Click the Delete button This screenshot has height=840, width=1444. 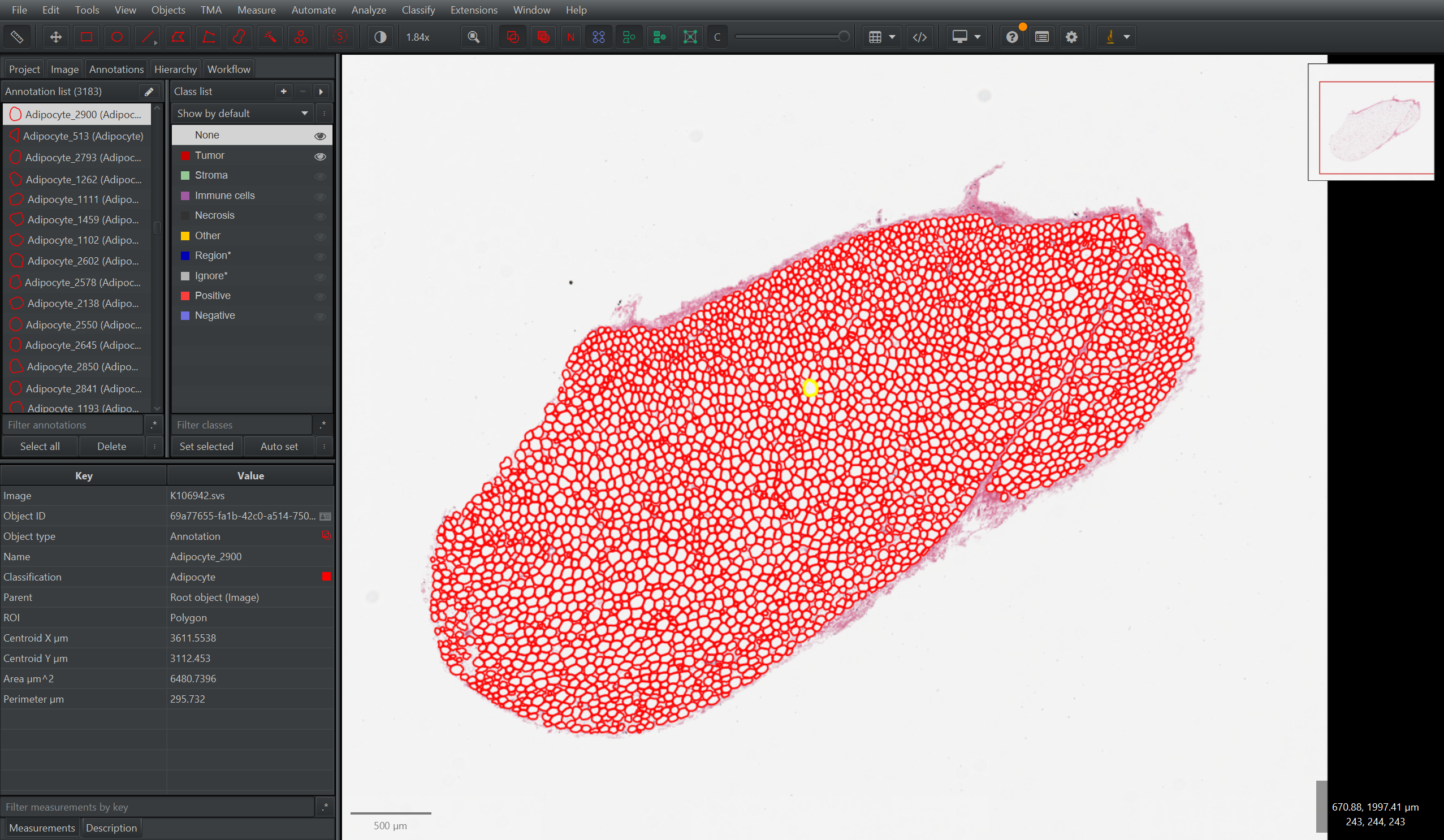pyautogui.click(x=112, y=447)
